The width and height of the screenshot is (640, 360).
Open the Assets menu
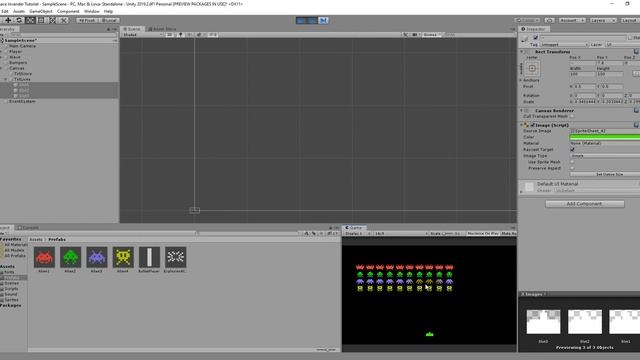tap(19, 11)
